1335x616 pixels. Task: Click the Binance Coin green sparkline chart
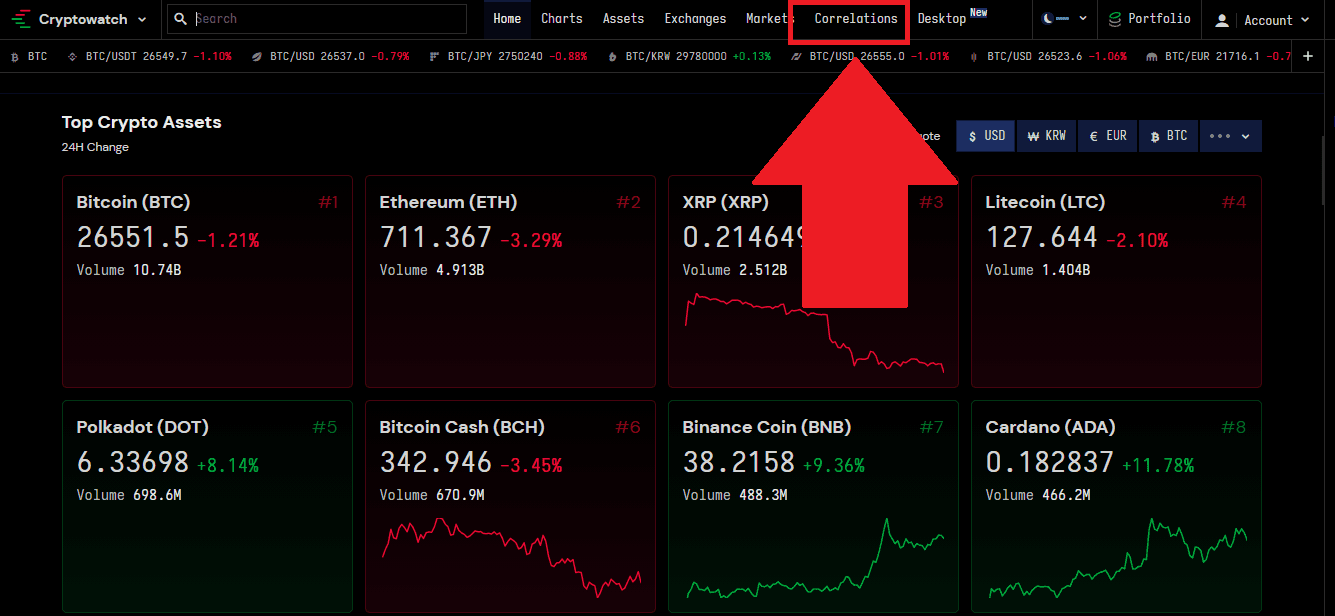pyautogui.click(x=814, y=559)
